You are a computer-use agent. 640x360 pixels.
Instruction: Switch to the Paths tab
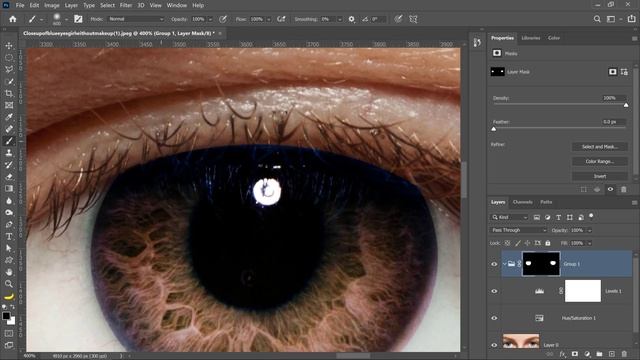coord(546,202)
